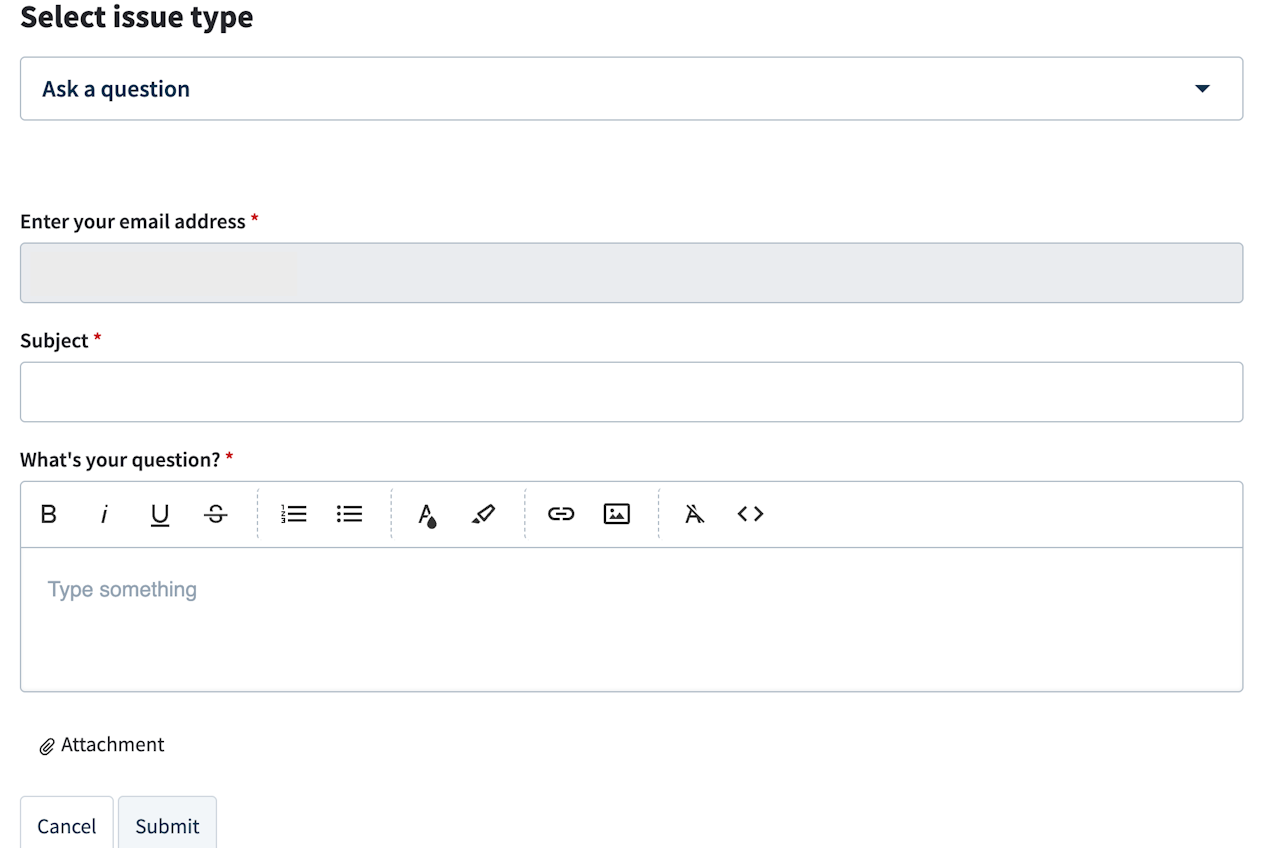Click the Subject input field

coord(631,392)
